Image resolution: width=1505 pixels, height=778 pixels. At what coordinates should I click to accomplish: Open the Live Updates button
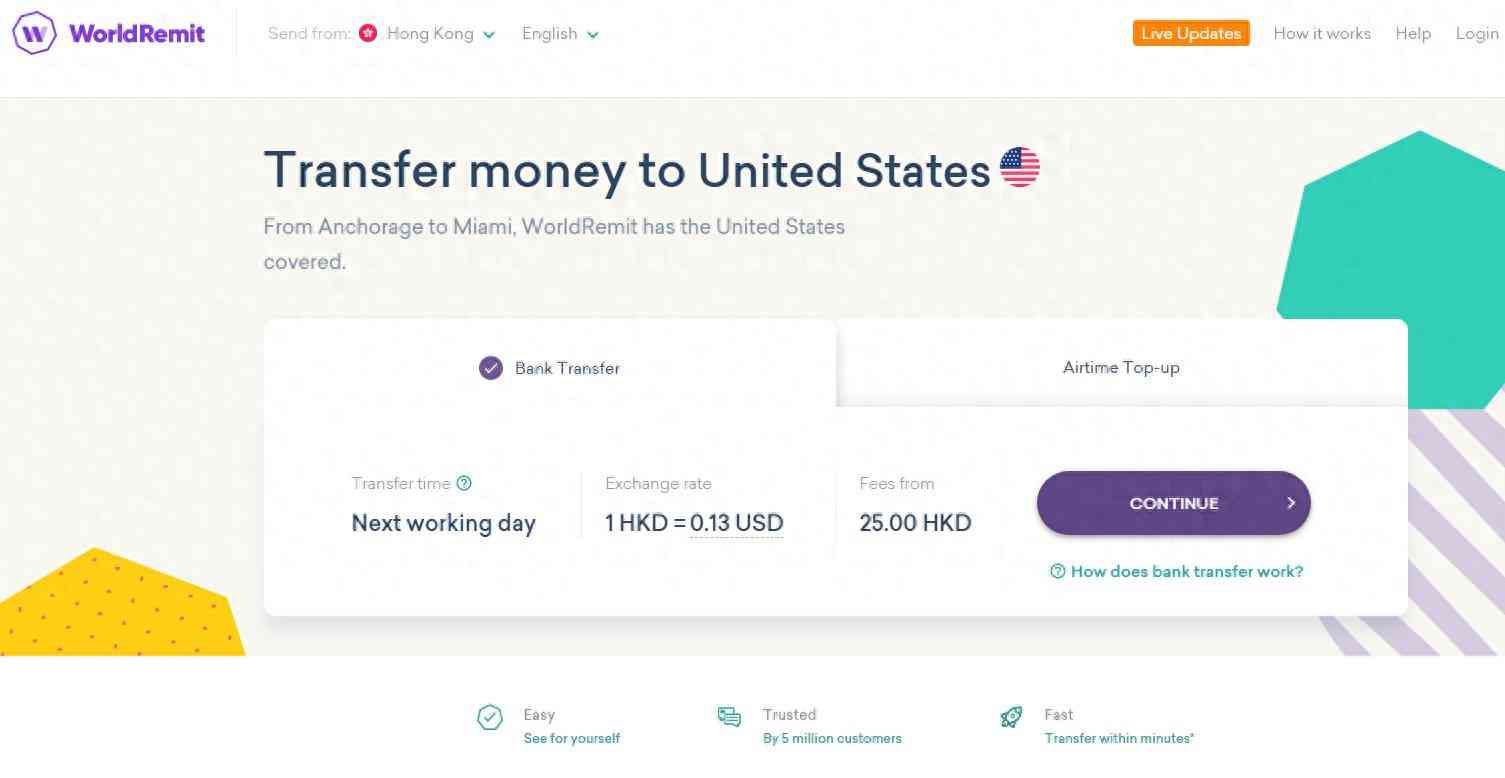click(x=1190, y=33)
